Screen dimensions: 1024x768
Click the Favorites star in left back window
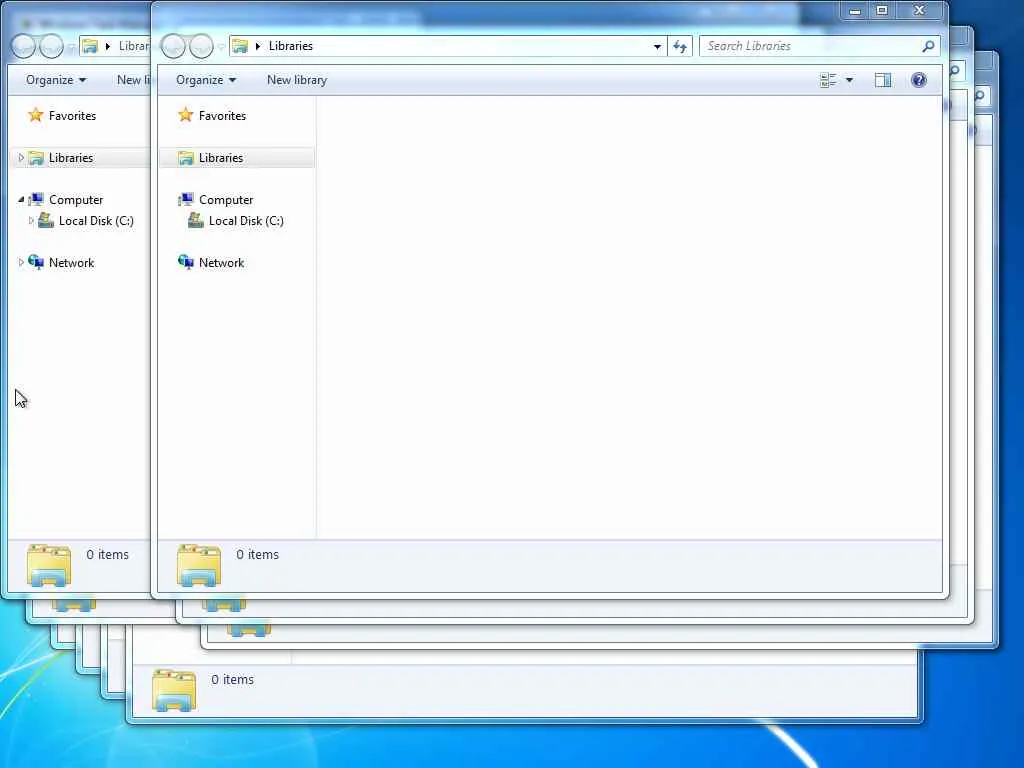coord(35,115)
